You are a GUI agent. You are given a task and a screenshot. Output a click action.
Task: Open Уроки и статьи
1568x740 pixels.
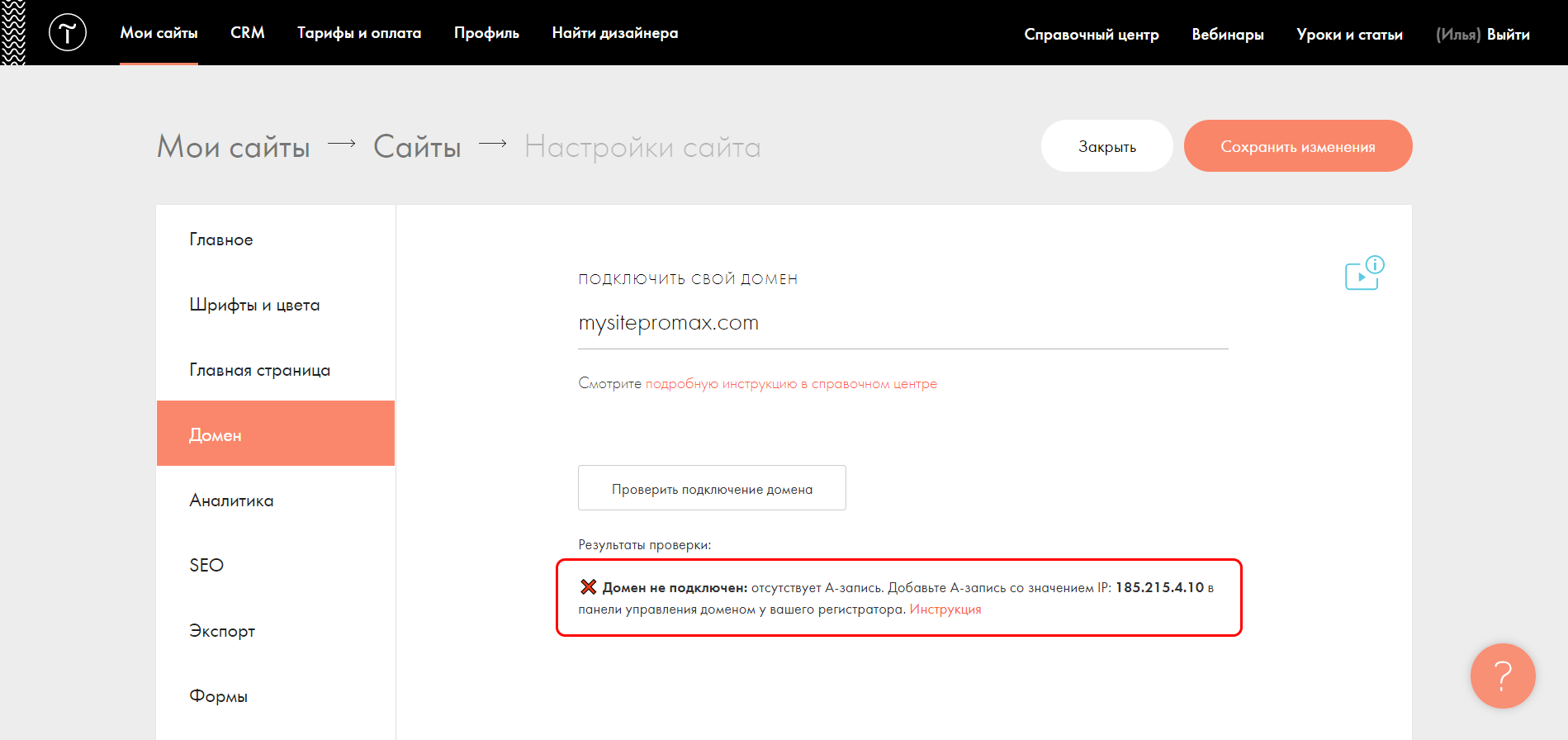(x=1349, y=35)
